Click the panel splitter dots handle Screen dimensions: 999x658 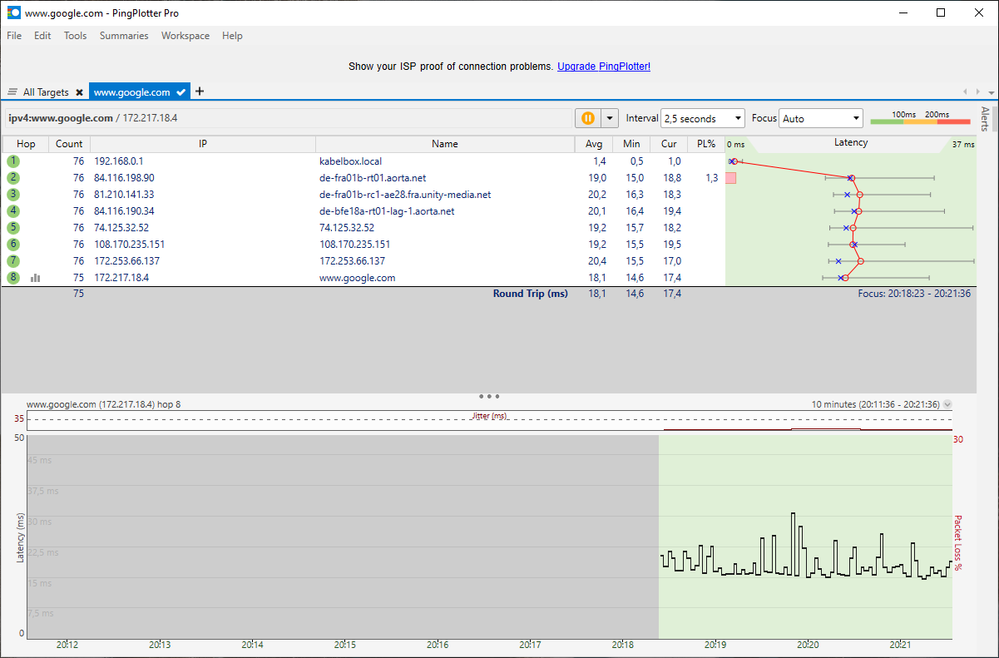coord(489,395)
